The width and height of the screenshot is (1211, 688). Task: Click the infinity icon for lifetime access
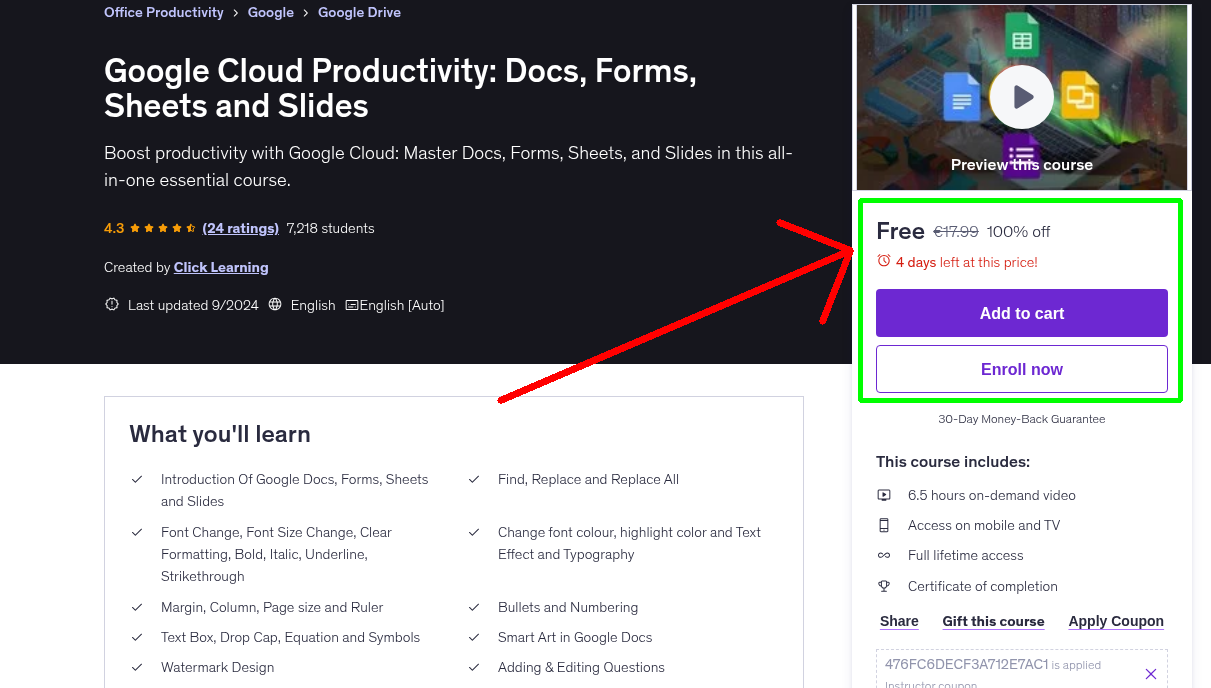(885, 555)
